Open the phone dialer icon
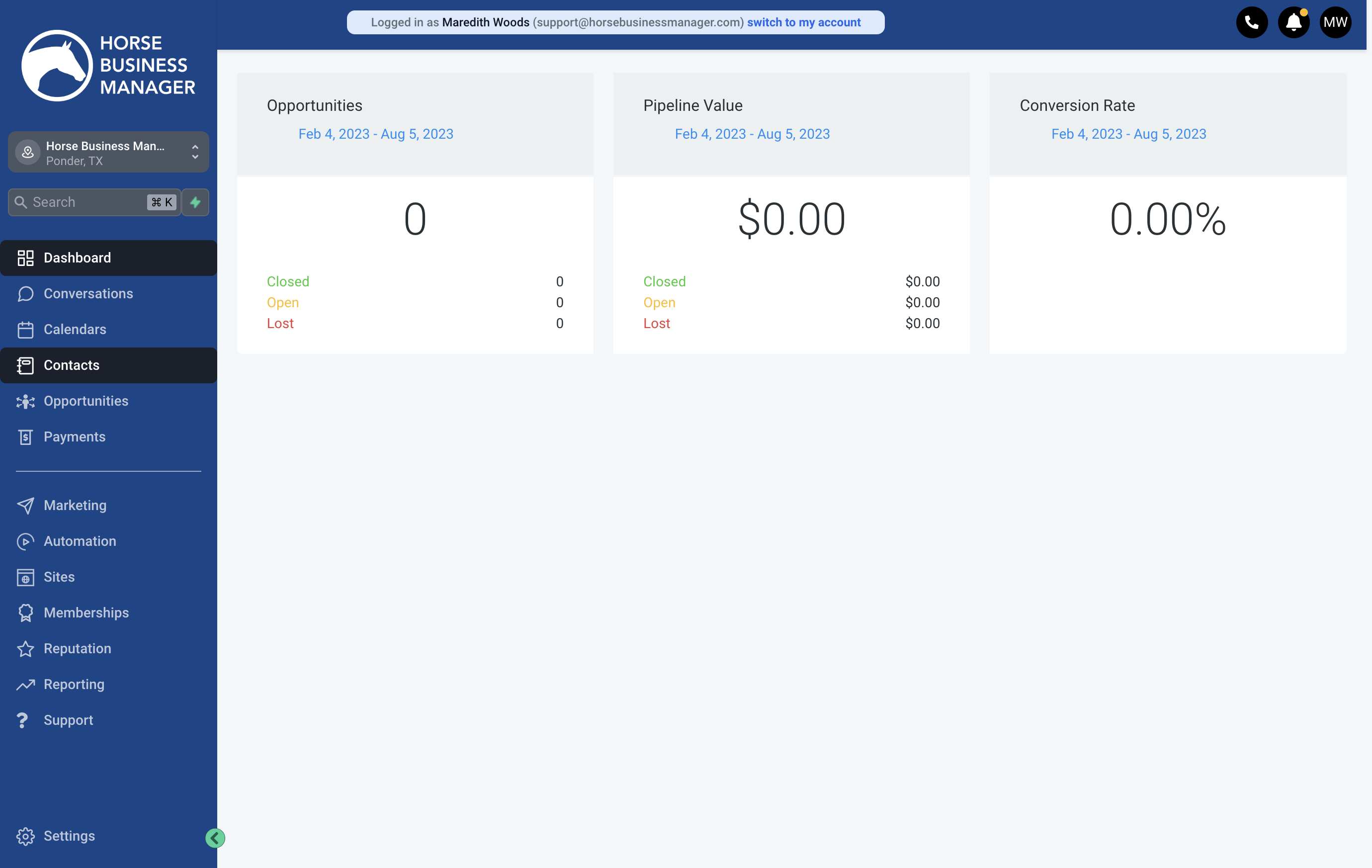The image size is (1372, 868). [1252, 23]
